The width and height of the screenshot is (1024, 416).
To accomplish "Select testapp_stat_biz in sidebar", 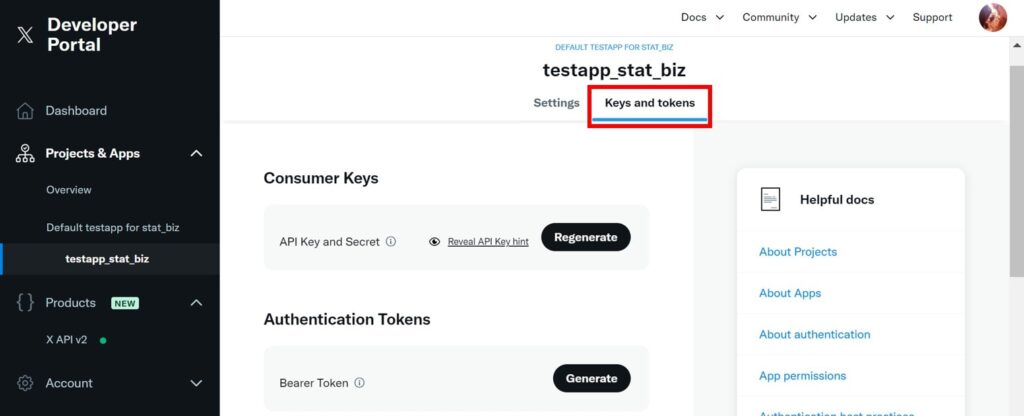I will [107, 259].
